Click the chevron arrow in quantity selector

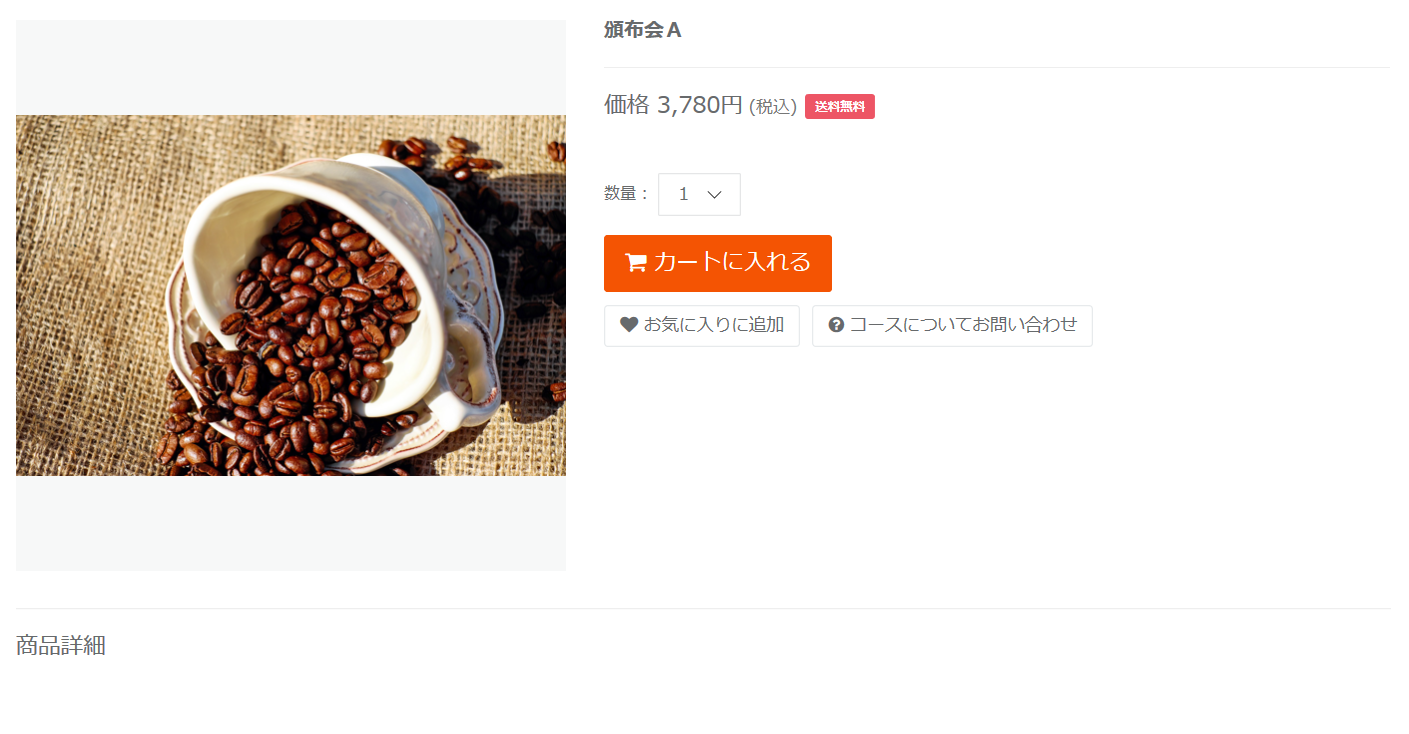click(714, 195)
